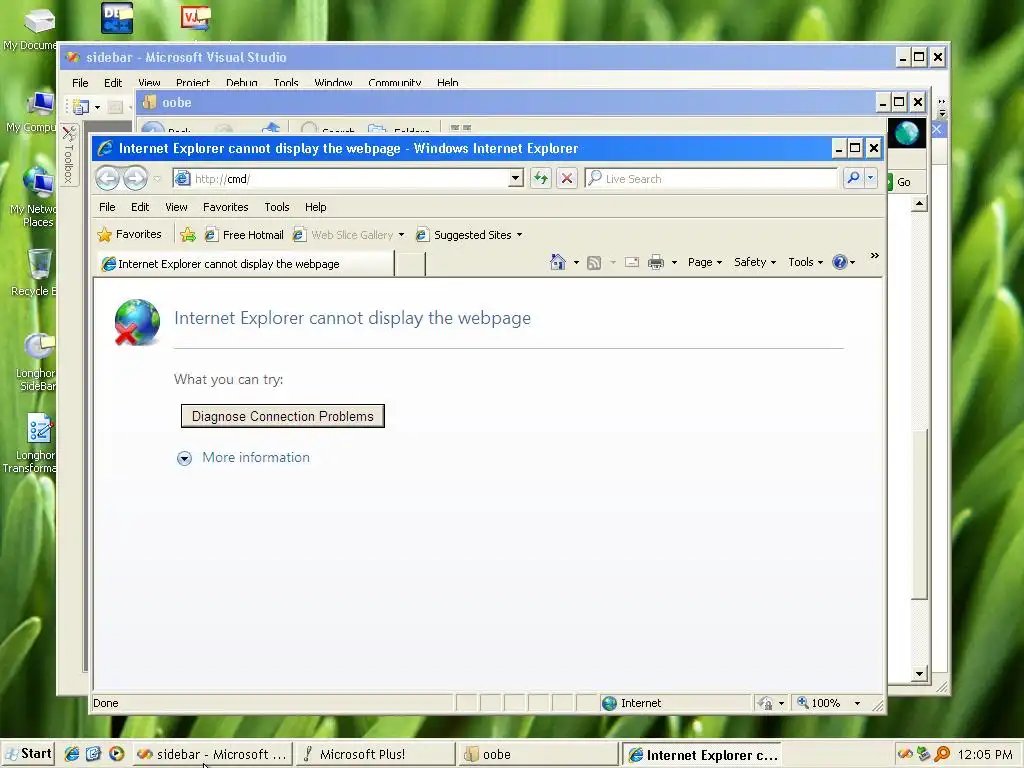1024x768 pixels.
Task: Click scroll up arrow in oobe window
Action: 919,204
